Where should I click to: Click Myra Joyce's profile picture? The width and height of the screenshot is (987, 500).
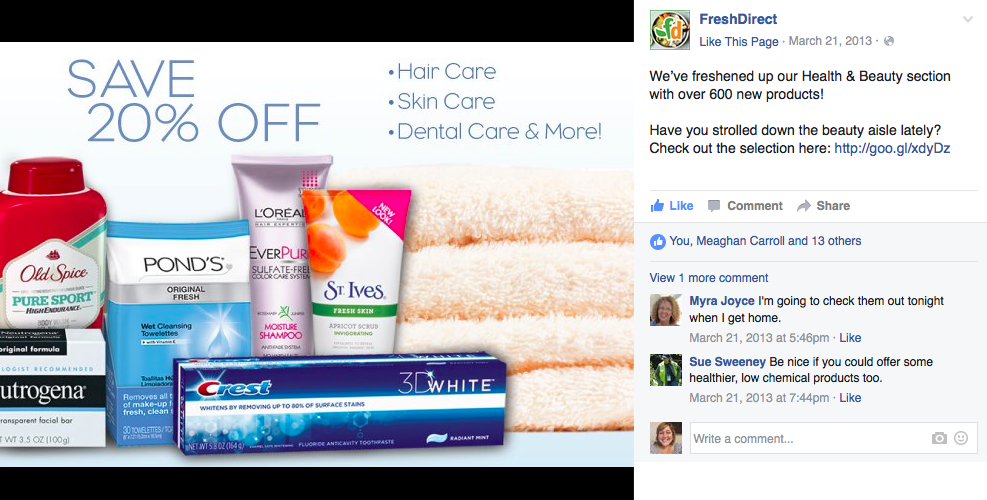(x=666, y=310)
